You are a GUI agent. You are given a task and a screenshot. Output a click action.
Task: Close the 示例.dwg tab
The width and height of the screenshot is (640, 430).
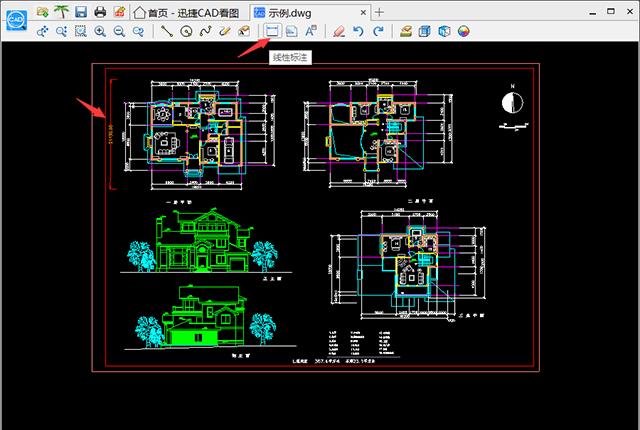(x=361, y=12)
